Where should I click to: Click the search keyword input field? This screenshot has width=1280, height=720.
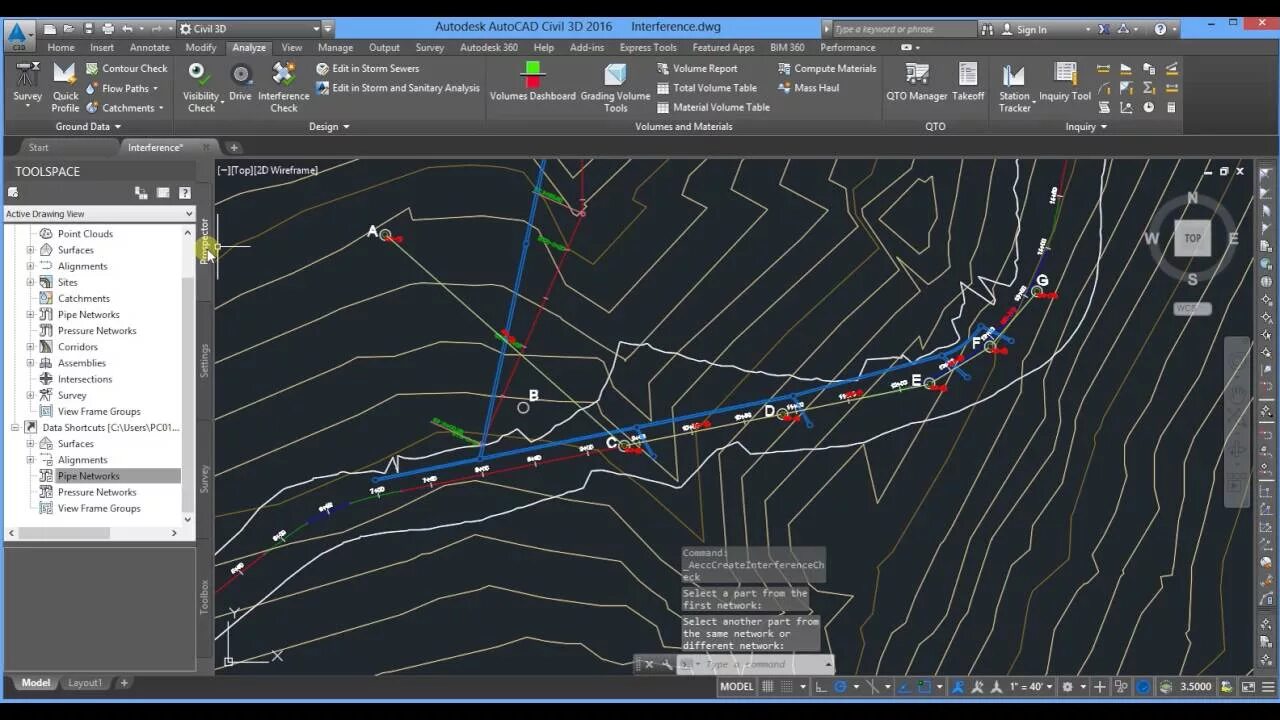tap(904, 29)
